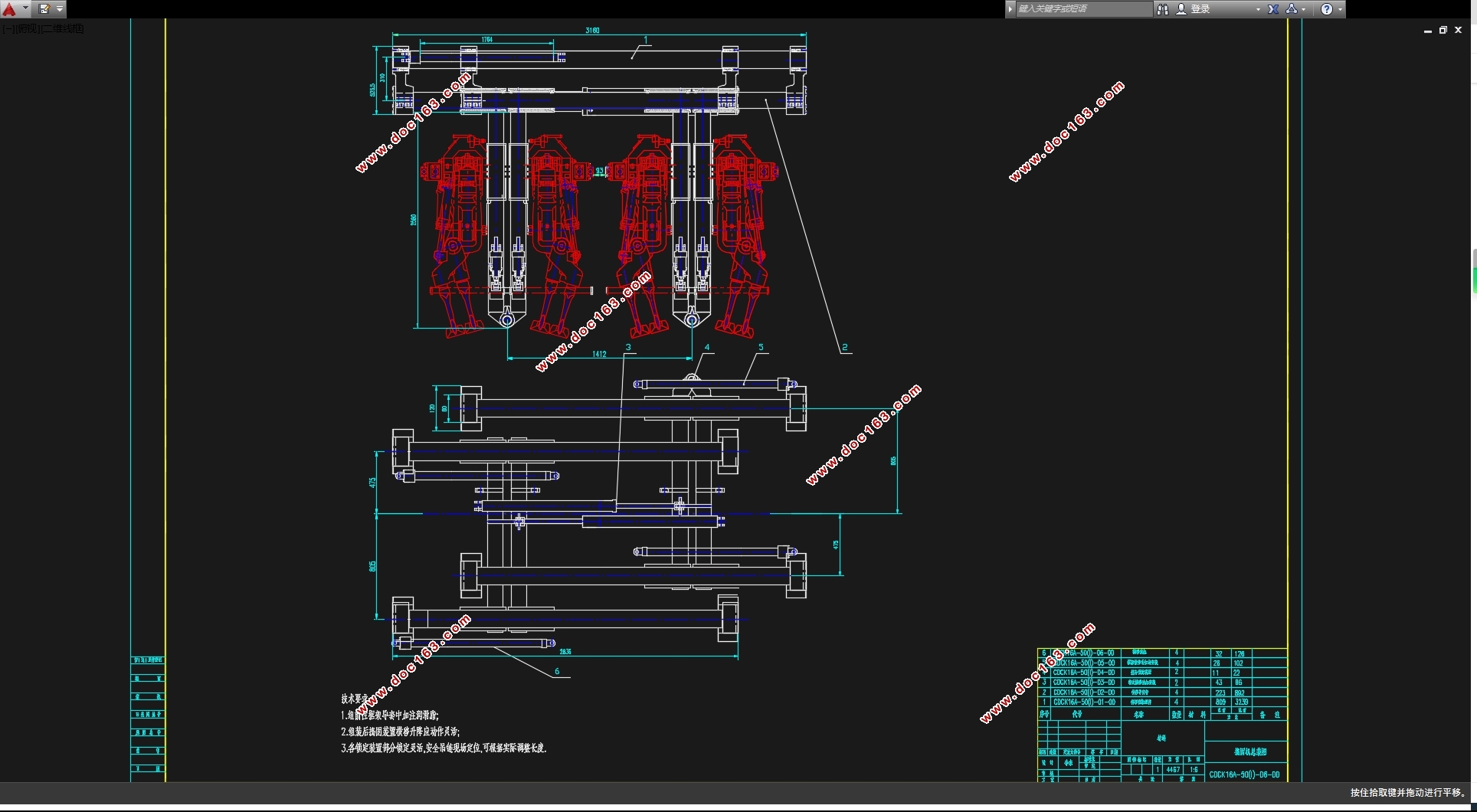Viewport: 1477px width, 812px height.
Task: Click the binoculars search icon
Action: pos(1163,9)
